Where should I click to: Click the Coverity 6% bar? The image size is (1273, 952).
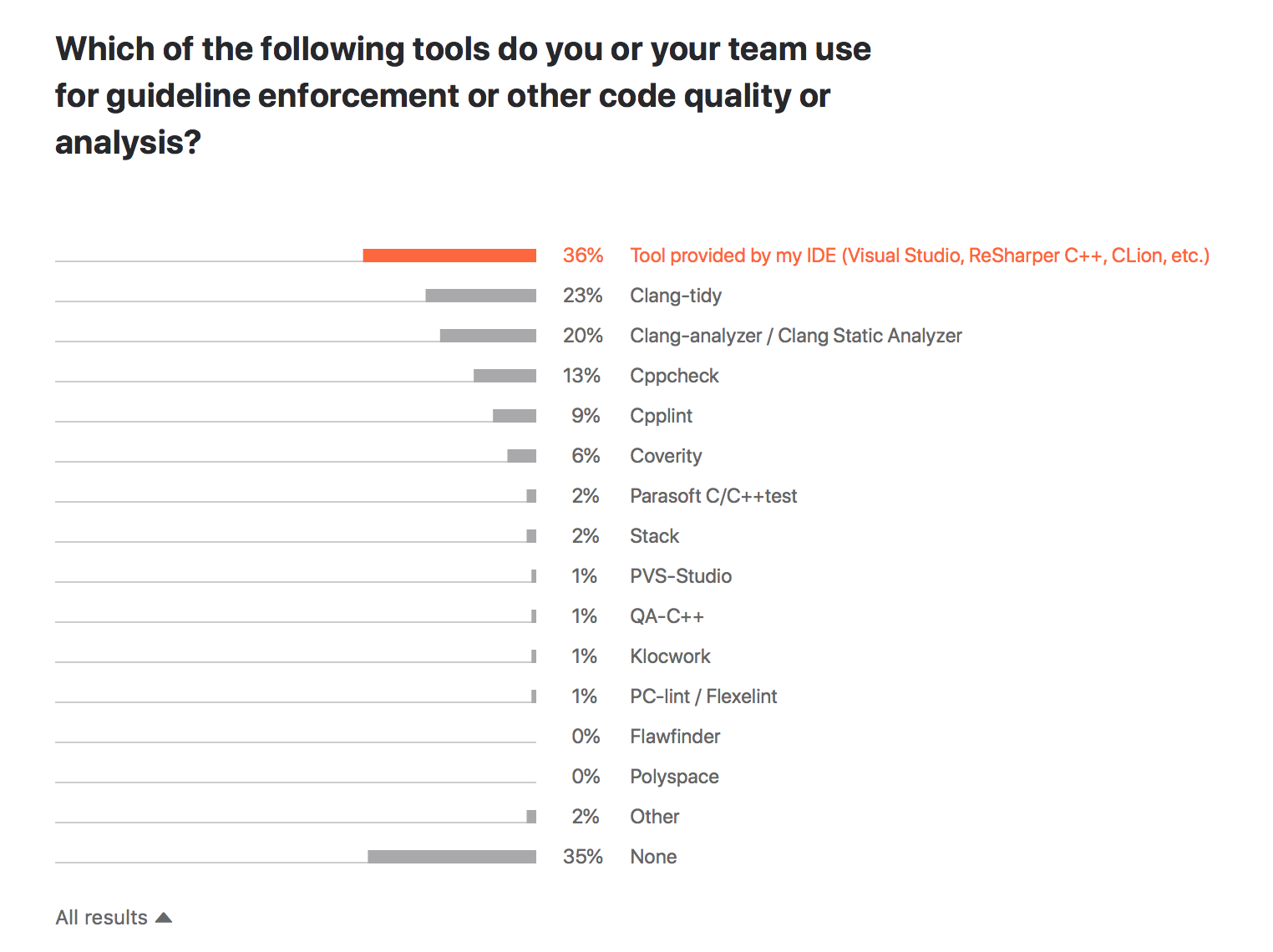[x=521, y=456]
